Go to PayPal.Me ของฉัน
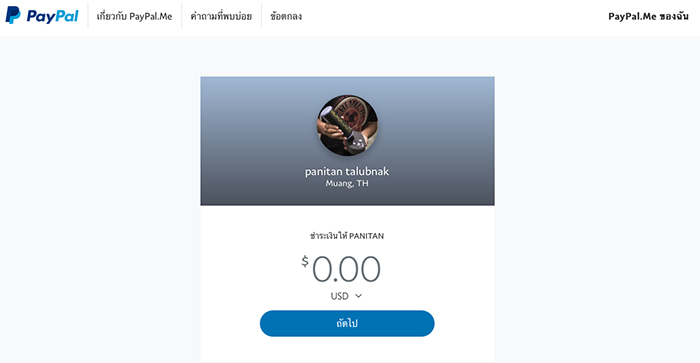 [648, 17]
